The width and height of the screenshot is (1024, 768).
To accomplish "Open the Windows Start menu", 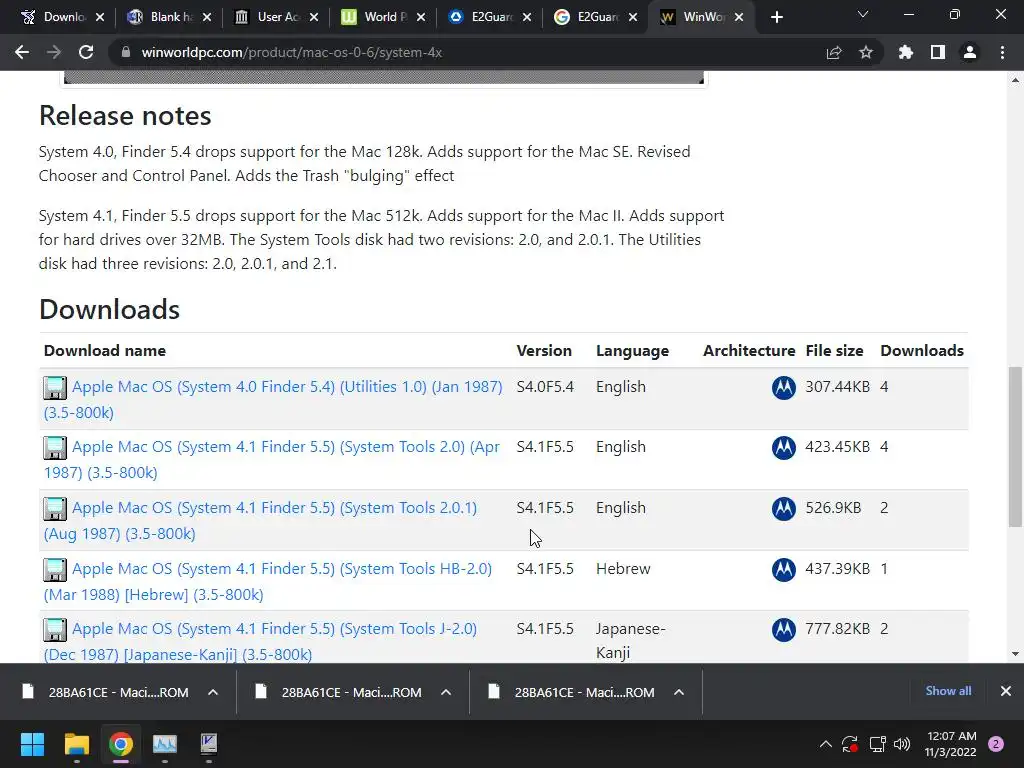I will (x=32, y=744).
